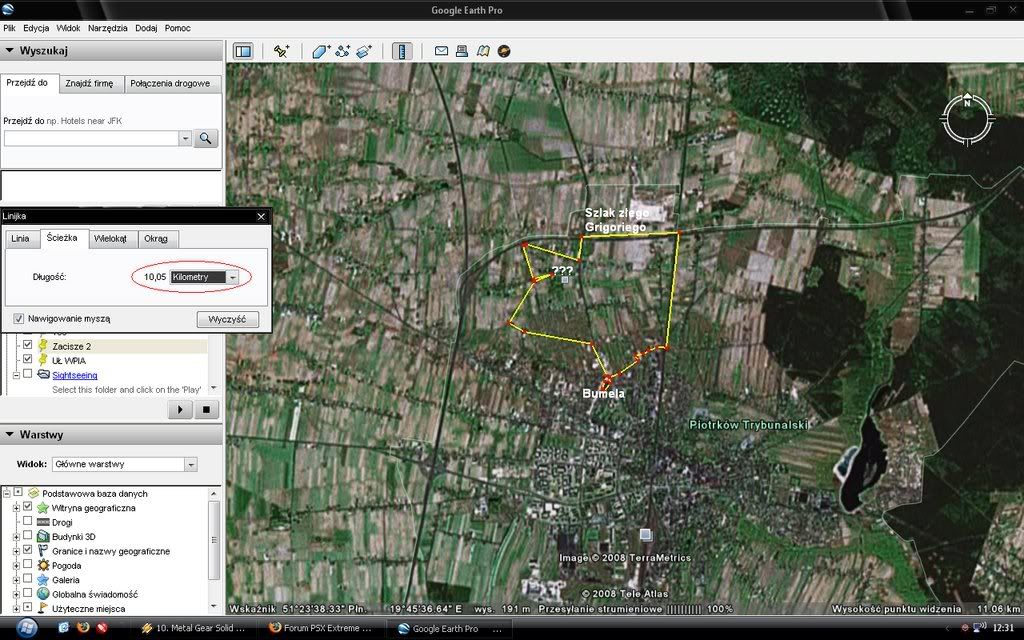Open the Plik menu
This screenshot has width=1024, height=640.
pyautogui.click(x=9, y=28)
